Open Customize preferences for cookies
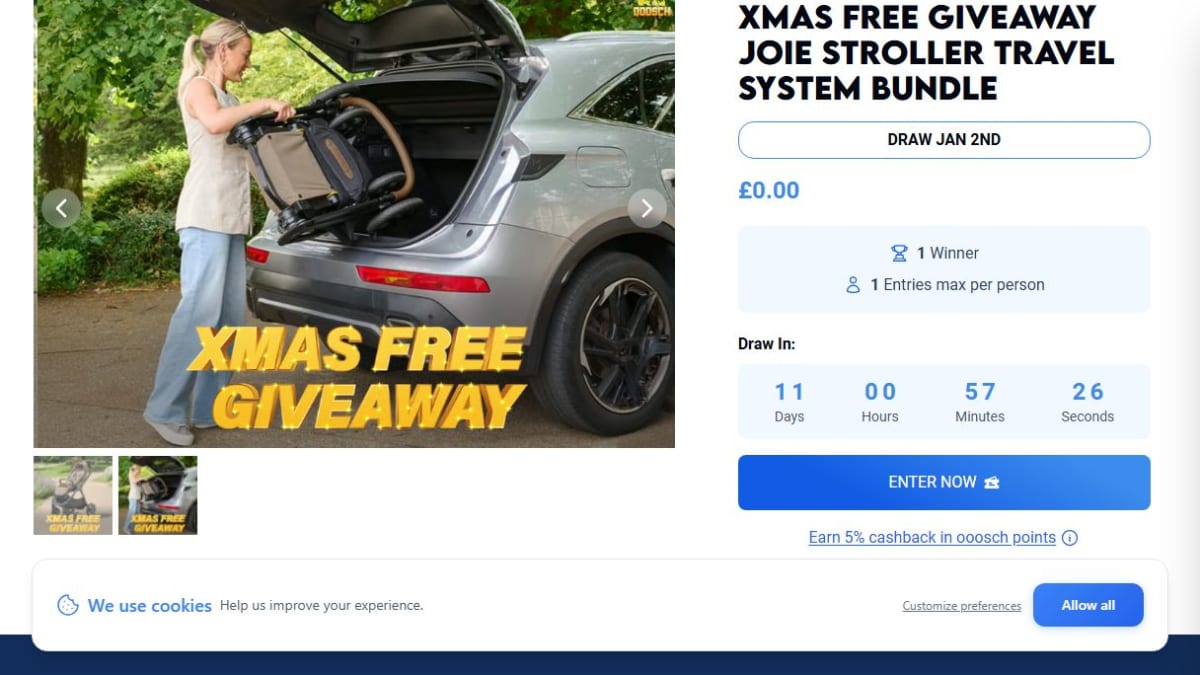The width and height of the screenshot is (1200, 675). (962, 606)
